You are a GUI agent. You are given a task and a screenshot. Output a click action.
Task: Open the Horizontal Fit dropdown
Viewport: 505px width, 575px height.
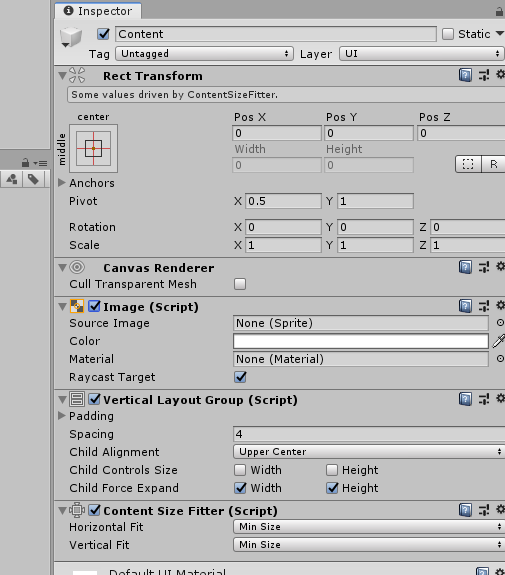(369, 527)
